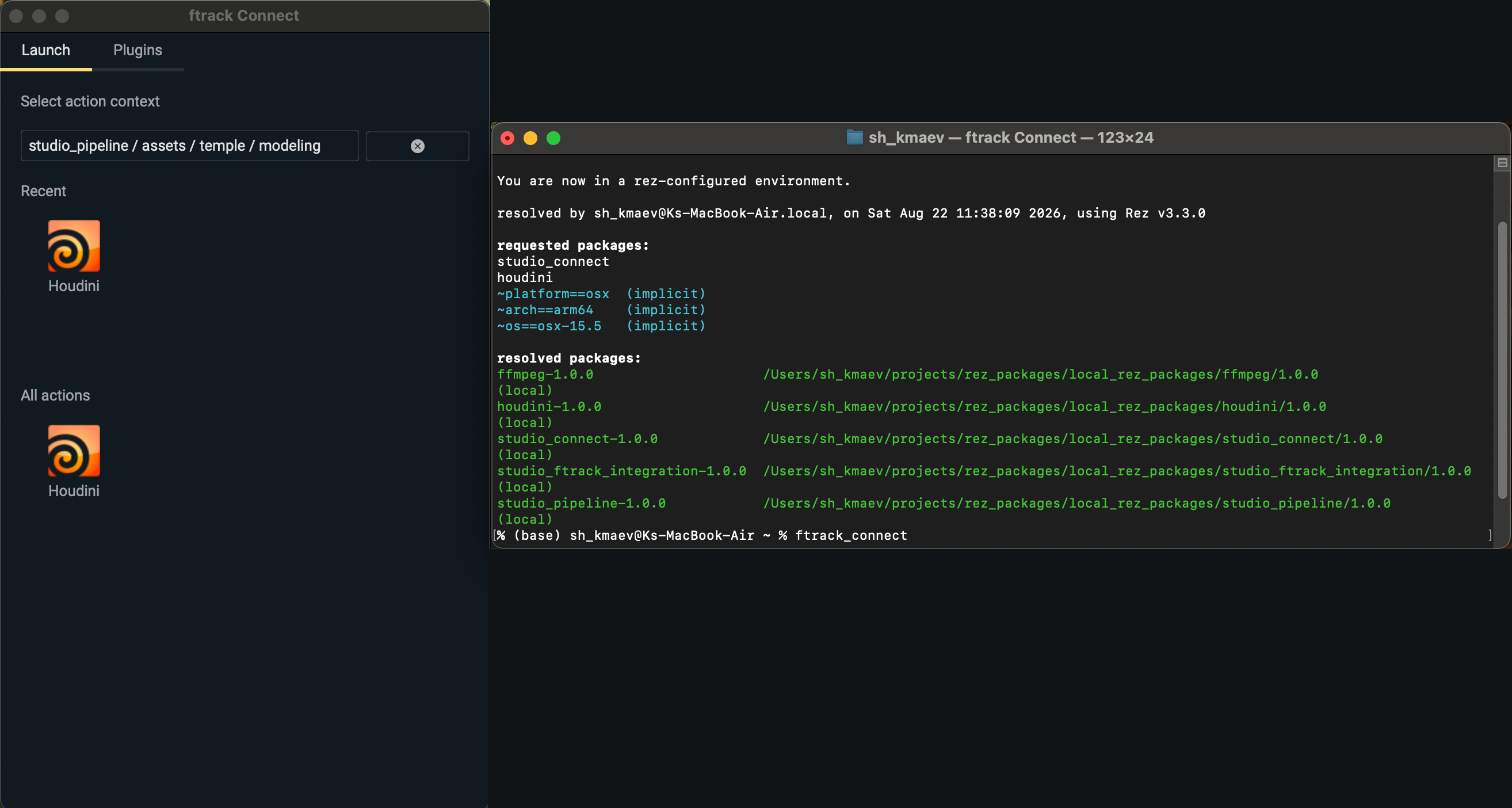The image size is (1512, 808).
Task: Open the Plugins tab
Action: tap(138, 51)
